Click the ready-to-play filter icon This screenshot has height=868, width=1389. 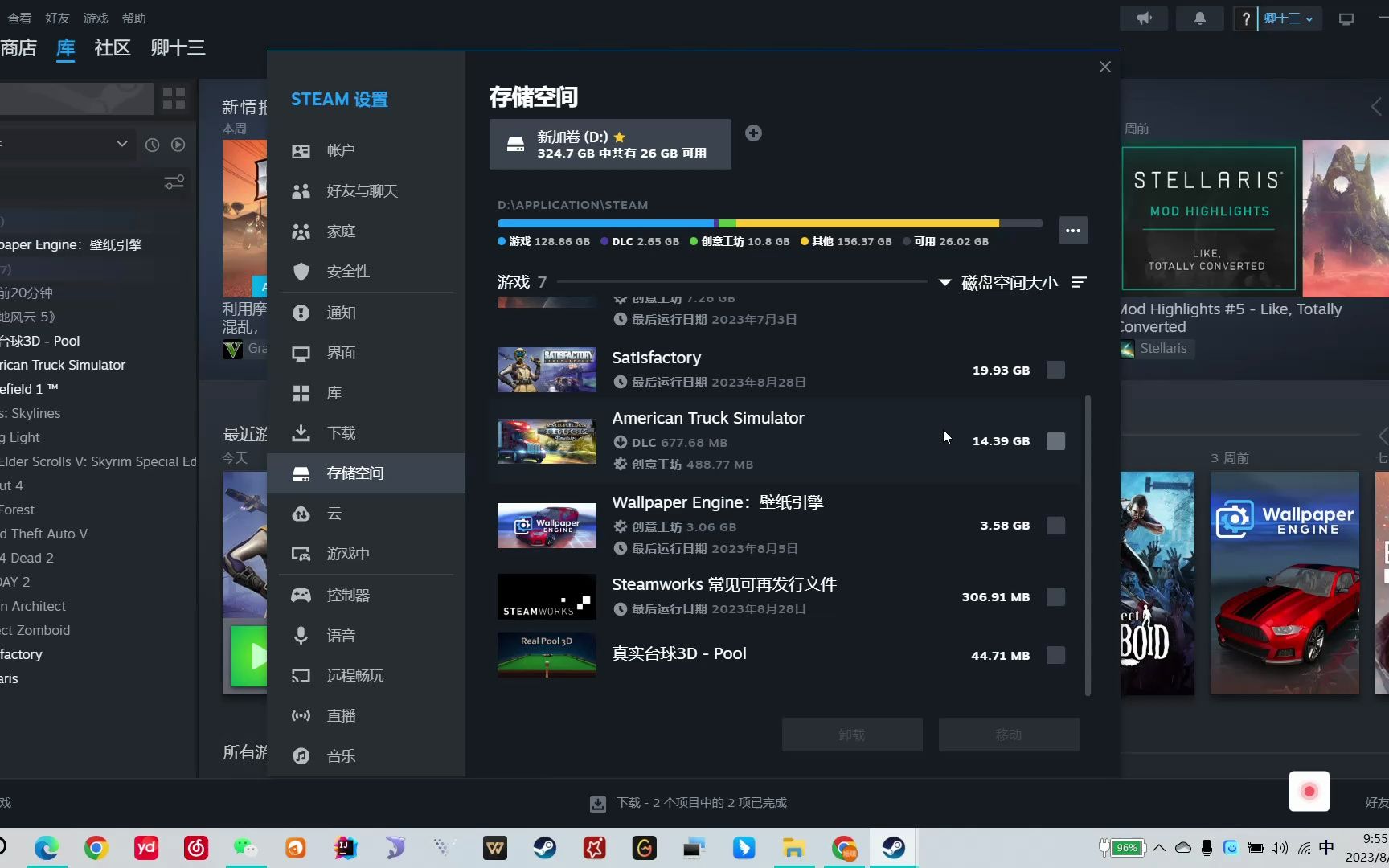click(178, 145)
